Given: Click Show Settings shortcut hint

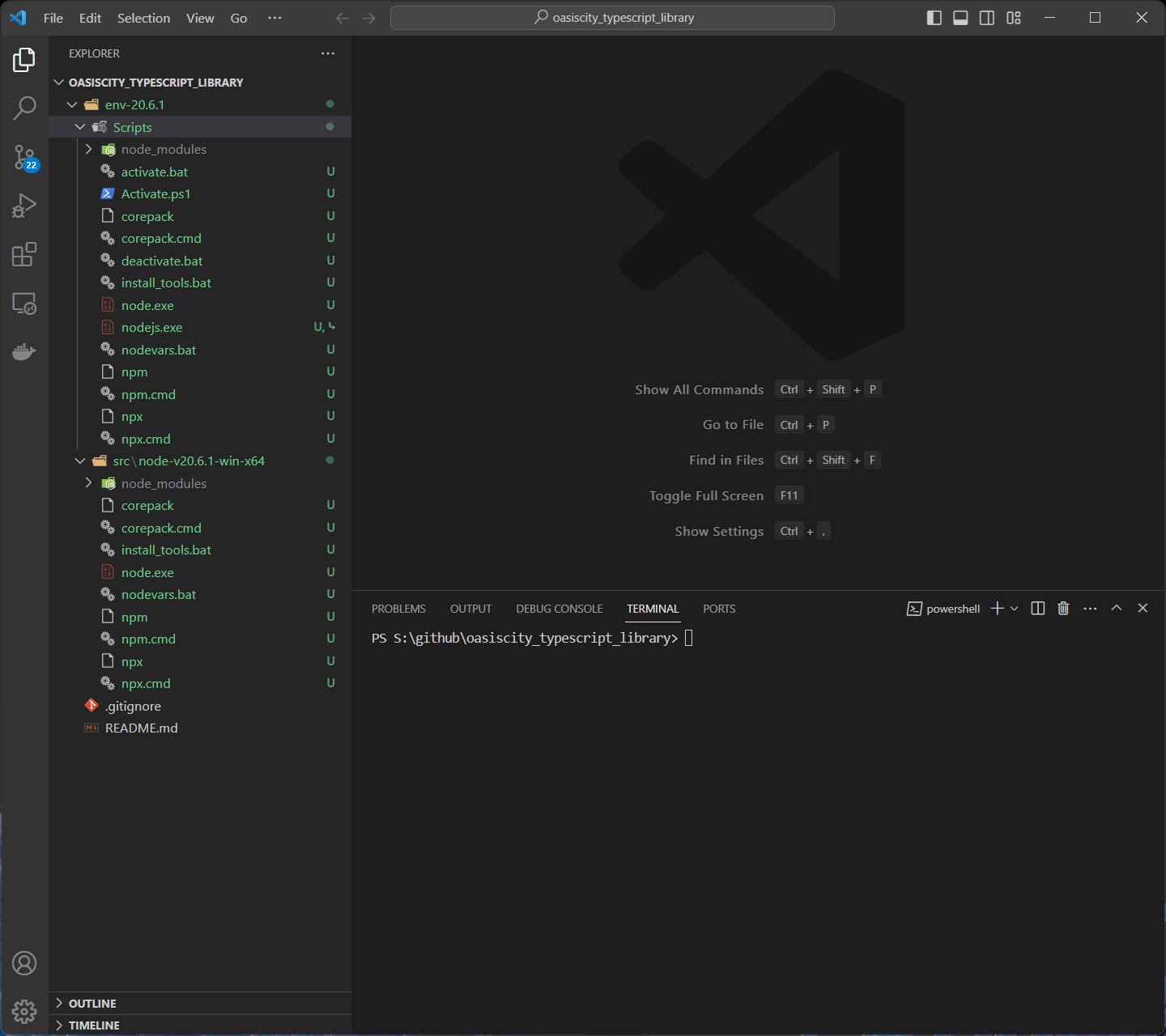Looking at the screenshot, I should point(752,531).
